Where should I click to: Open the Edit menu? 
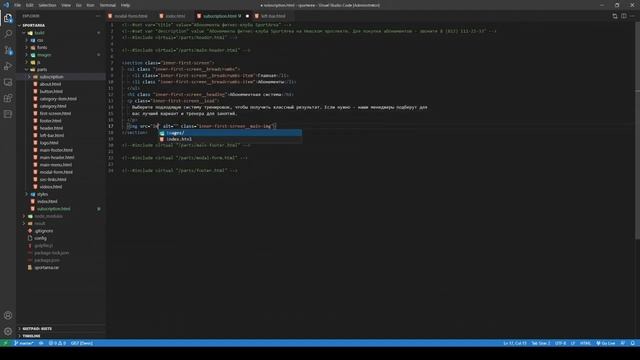(30, 5)
